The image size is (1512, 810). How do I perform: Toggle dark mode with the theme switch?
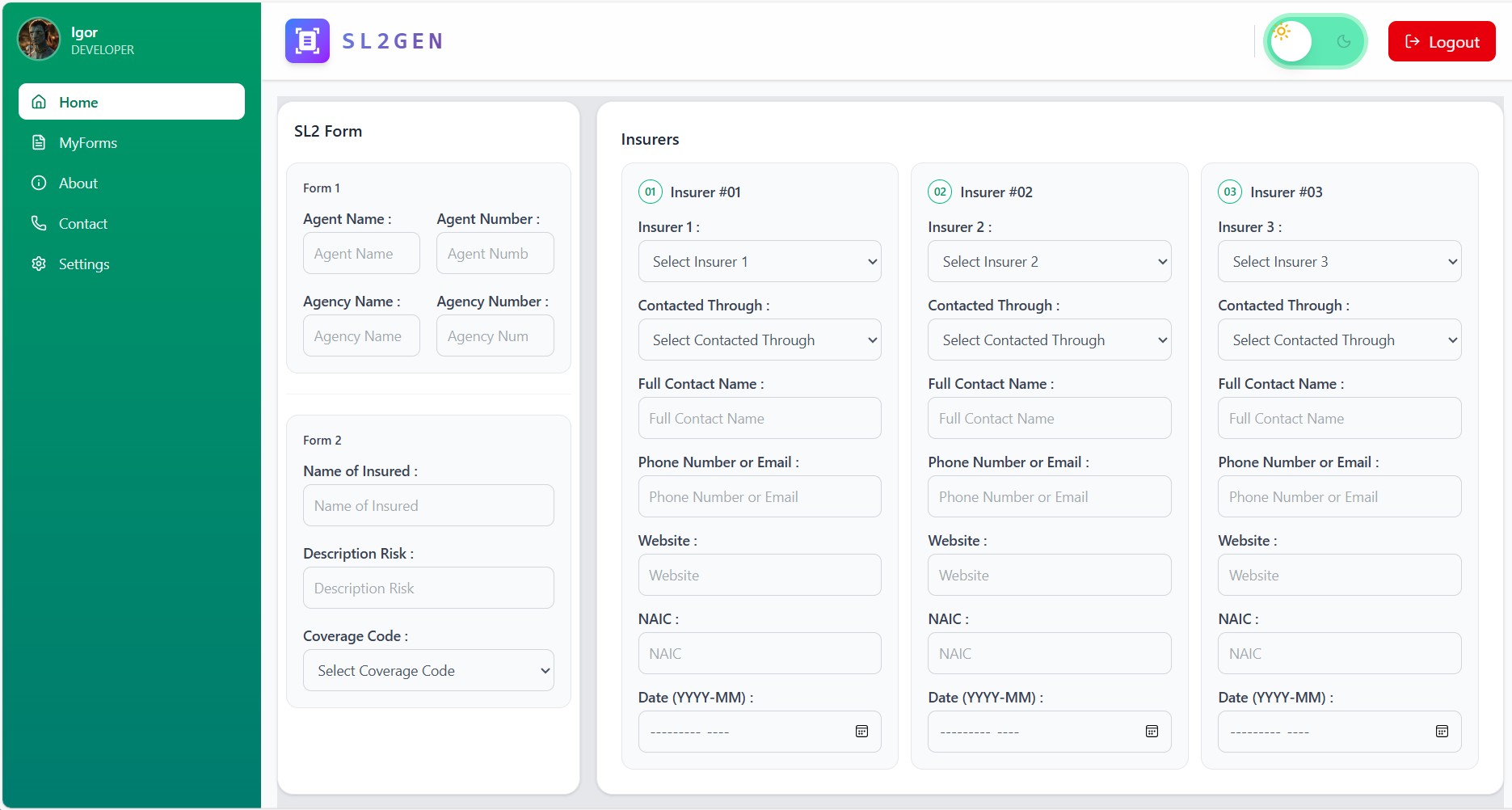point(1316,41)
